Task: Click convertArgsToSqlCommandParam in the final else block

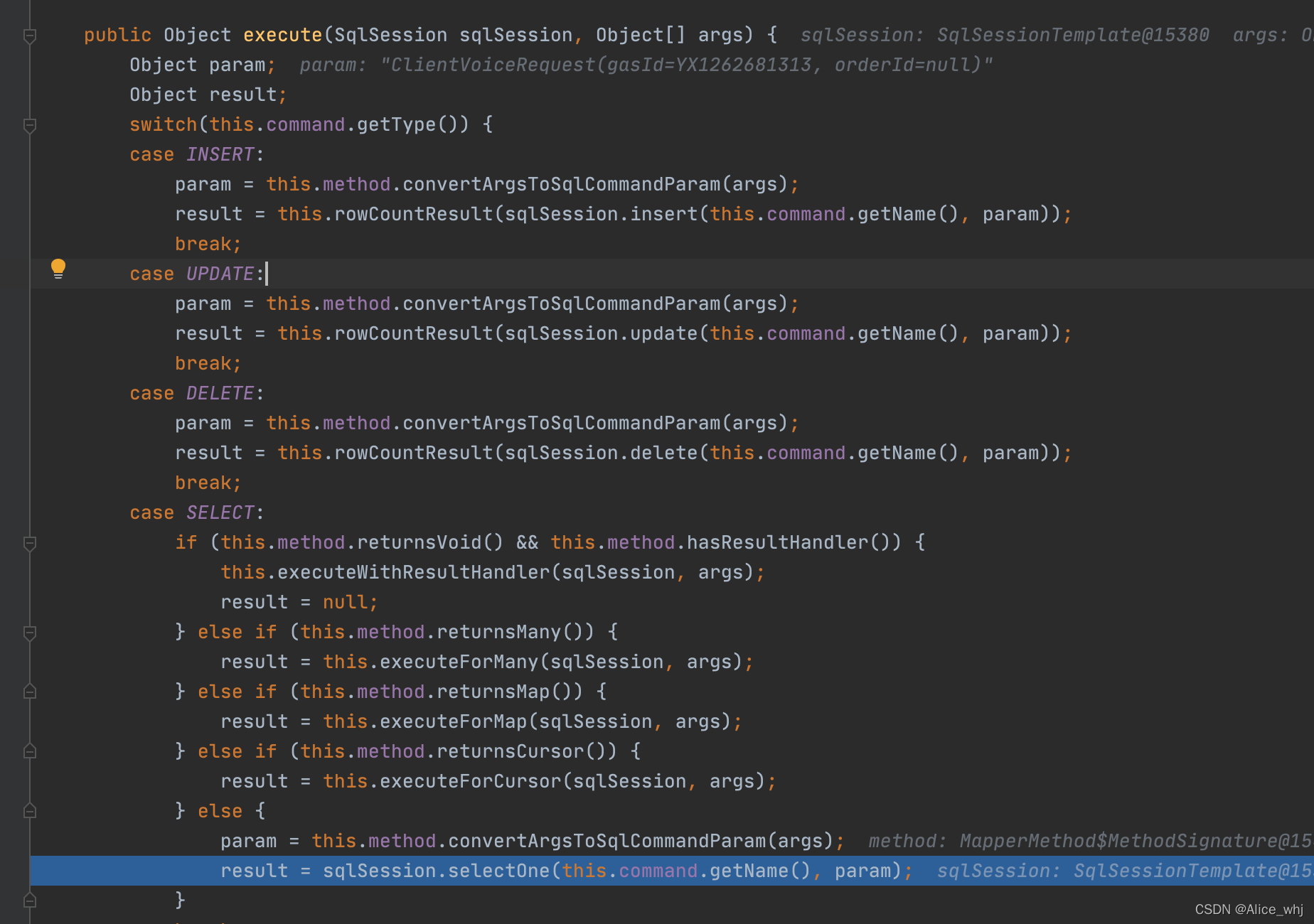Action: point(607,841)
